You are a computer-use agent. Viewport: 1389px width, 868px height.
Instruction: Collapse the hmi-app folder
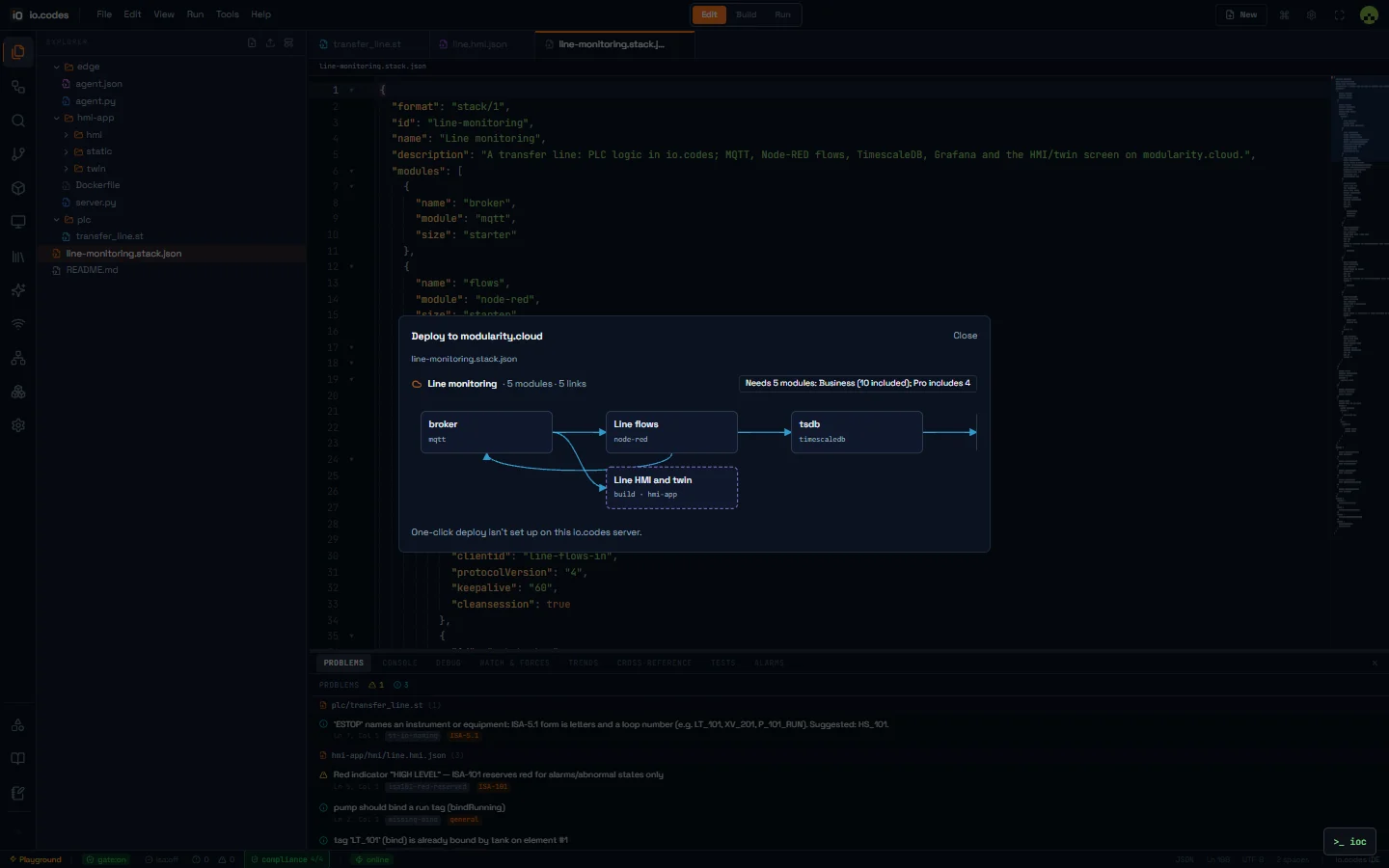click(56, 118)
